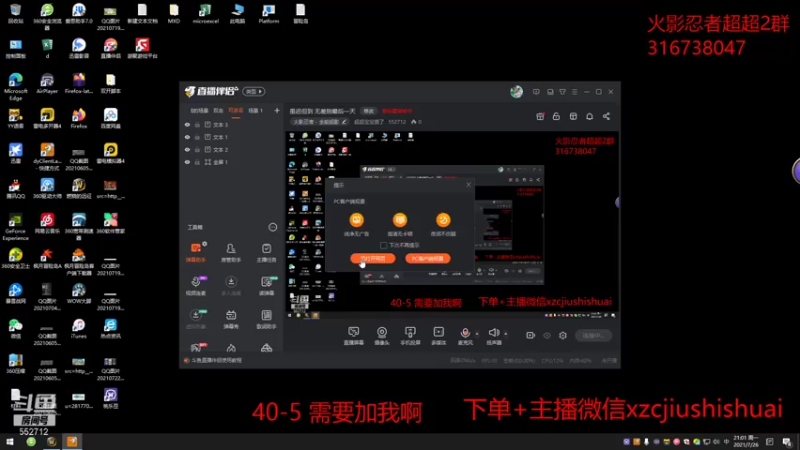Open the 多人连麦 tool

tap(231, 286)
